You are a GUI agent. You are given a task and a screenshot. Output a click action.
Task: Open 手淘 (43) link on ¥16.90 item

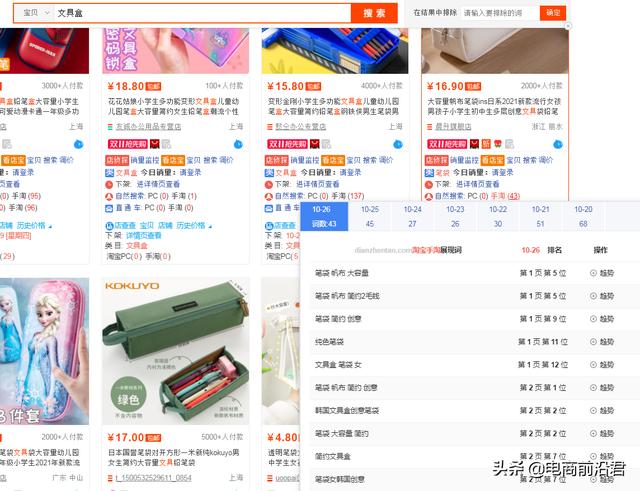(505, 196)
